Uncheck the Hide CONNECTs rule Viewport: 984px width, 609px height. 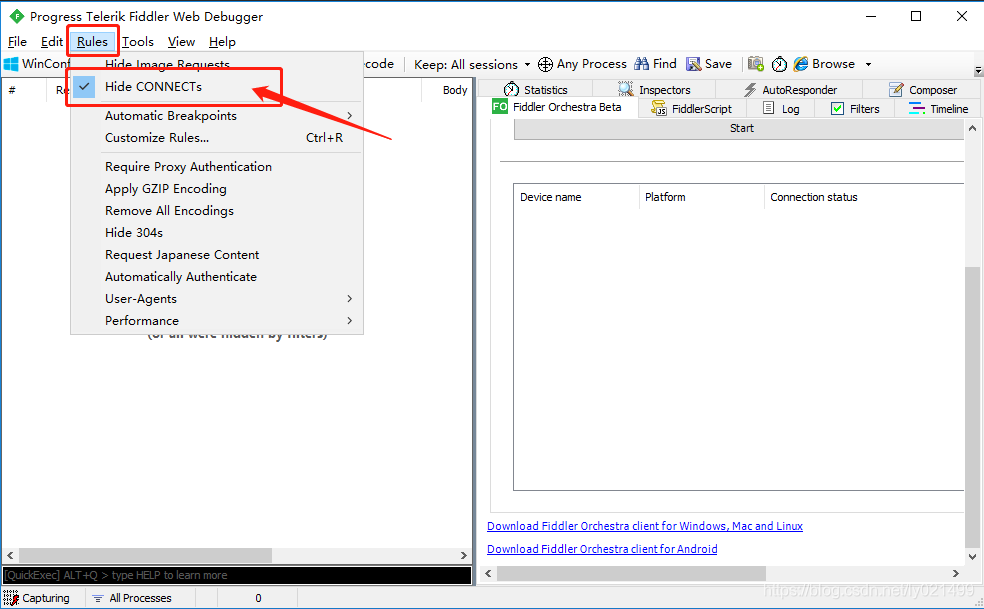tap(217, 87)
